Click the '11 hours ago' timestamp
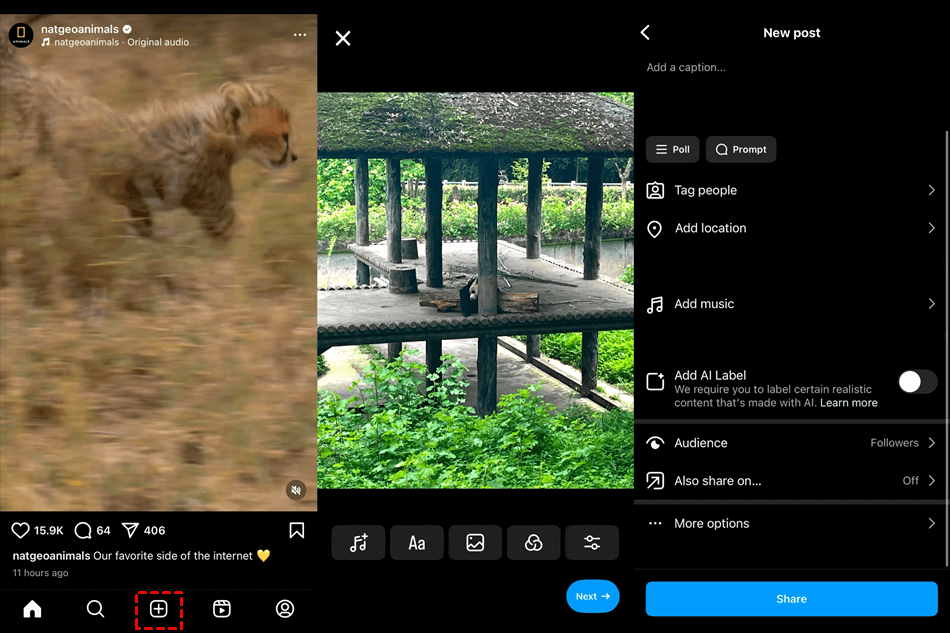This screenshot has height=633, width=950. tap(41, 573)
